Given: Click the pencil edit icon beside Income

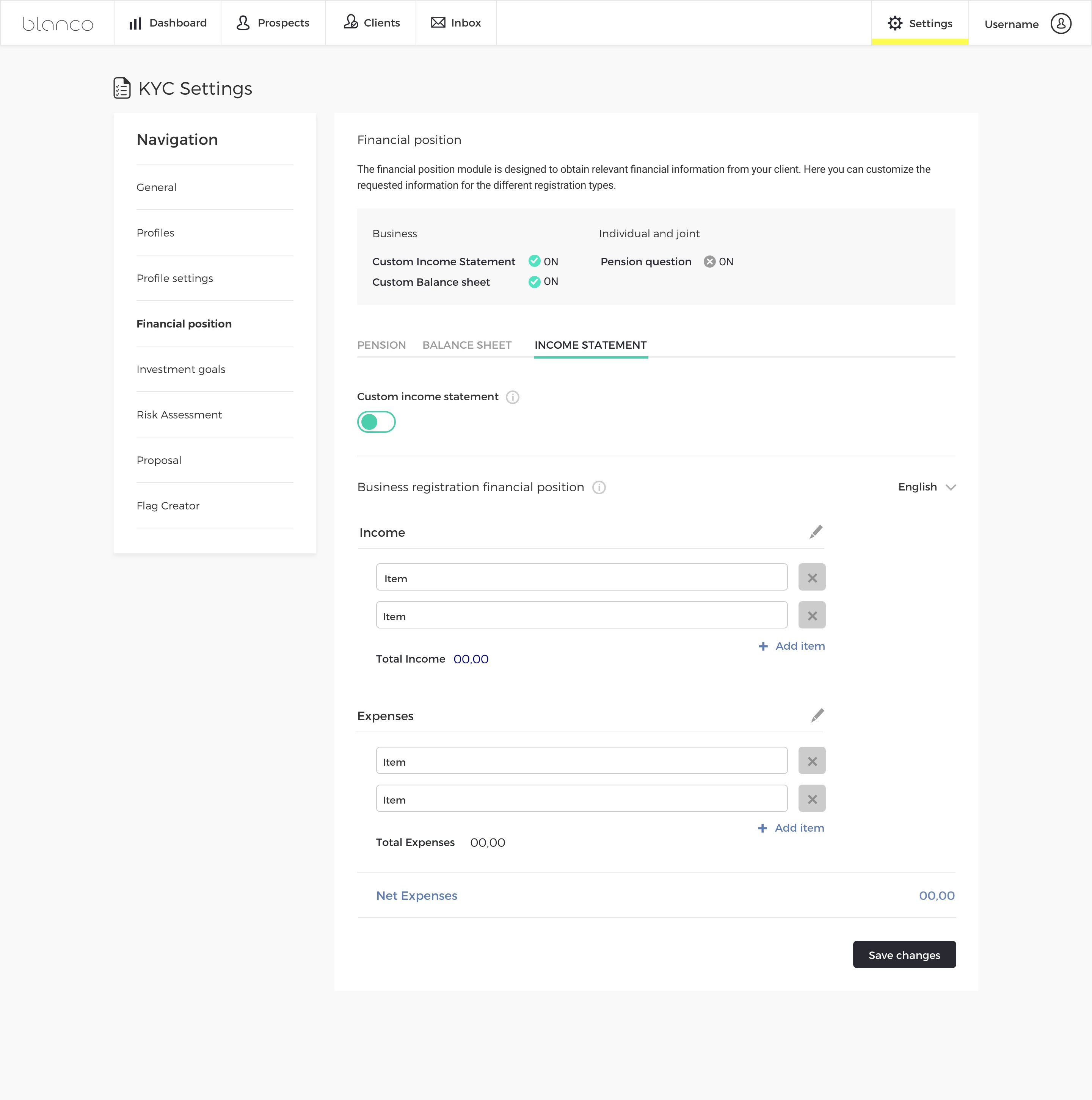Looking at the screenshot, I should click(816, 532).
